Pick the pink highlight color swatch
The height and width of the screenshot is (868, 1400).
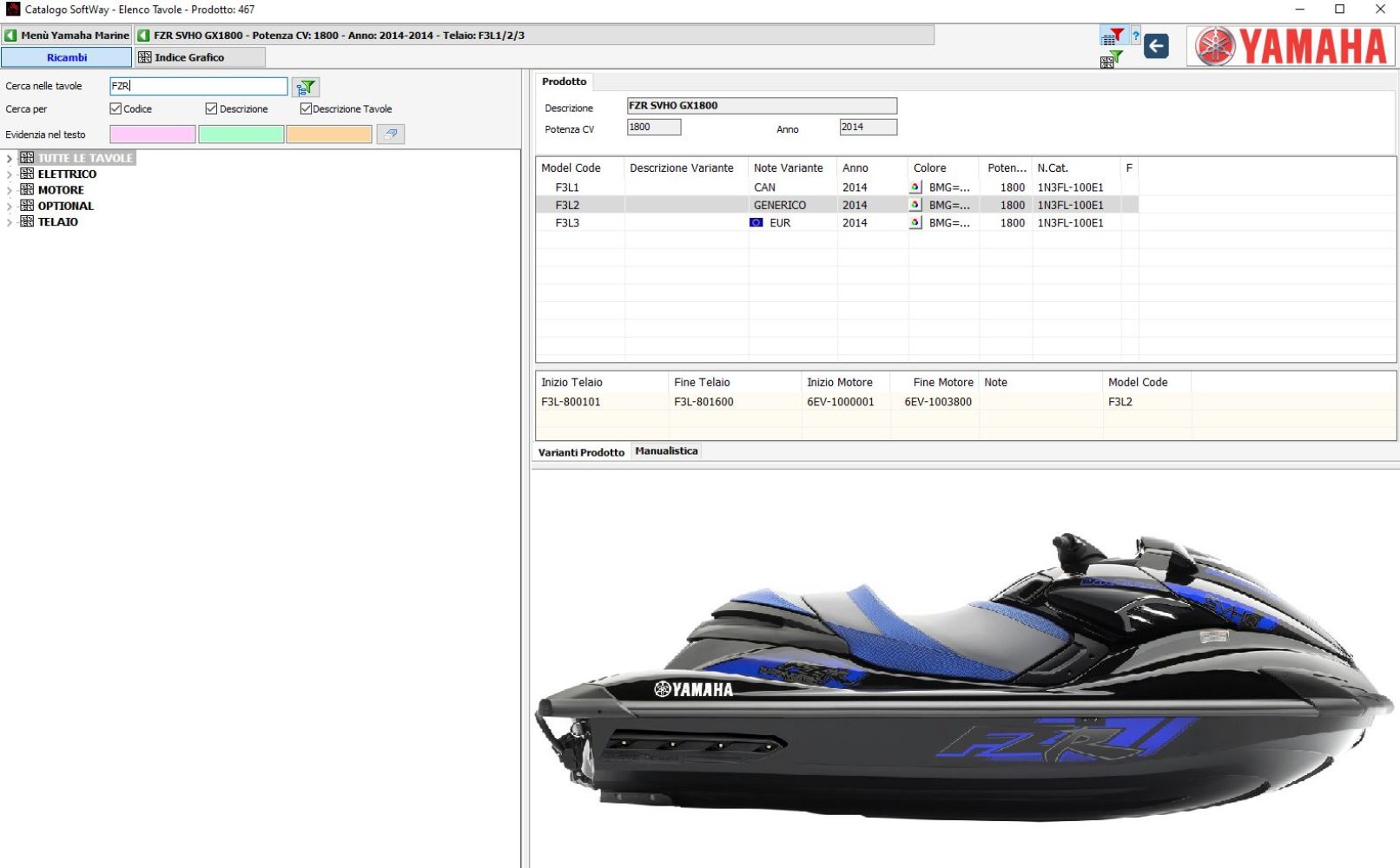click(153, 134)
